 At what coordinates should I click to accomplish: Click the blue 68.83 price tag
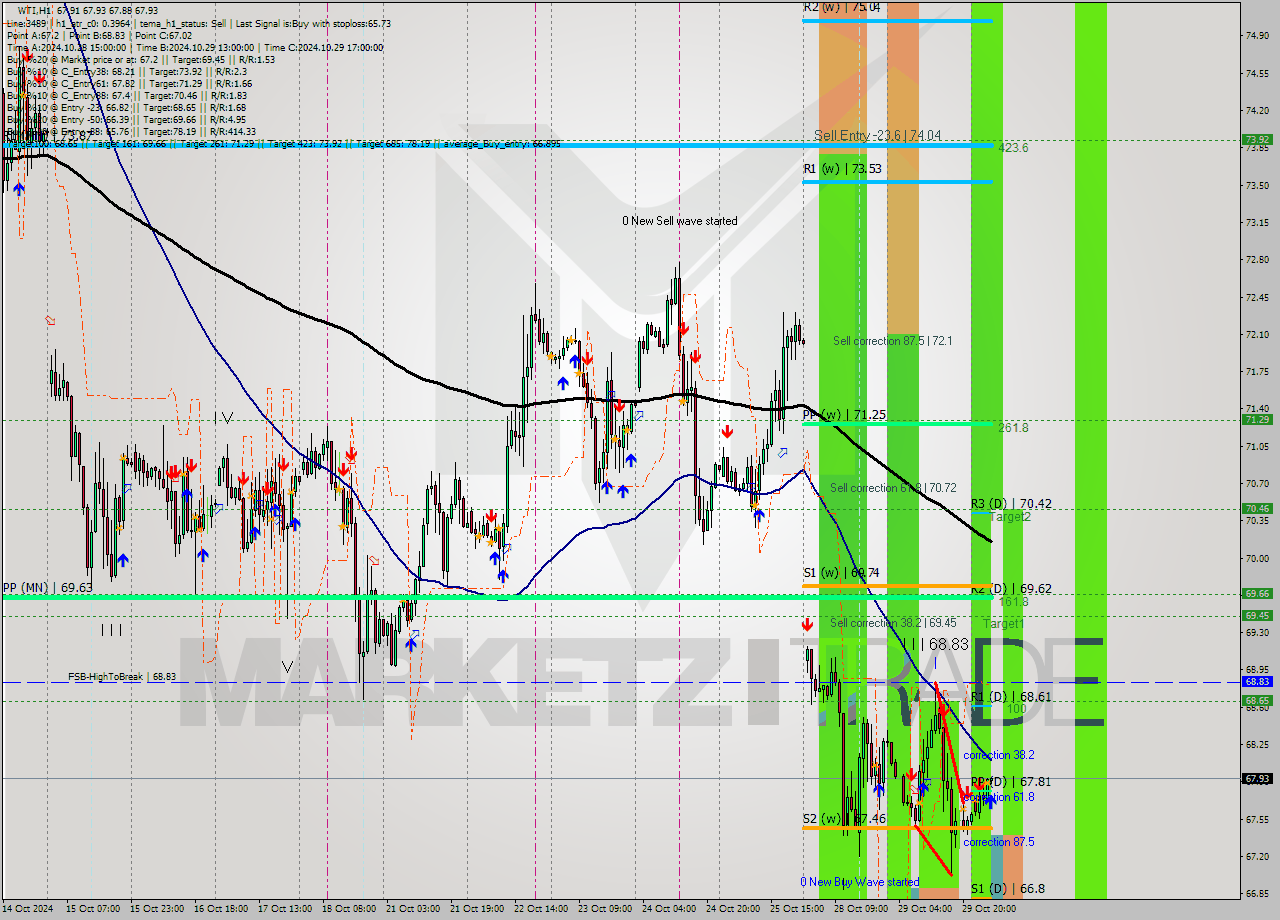[1257, 682]
